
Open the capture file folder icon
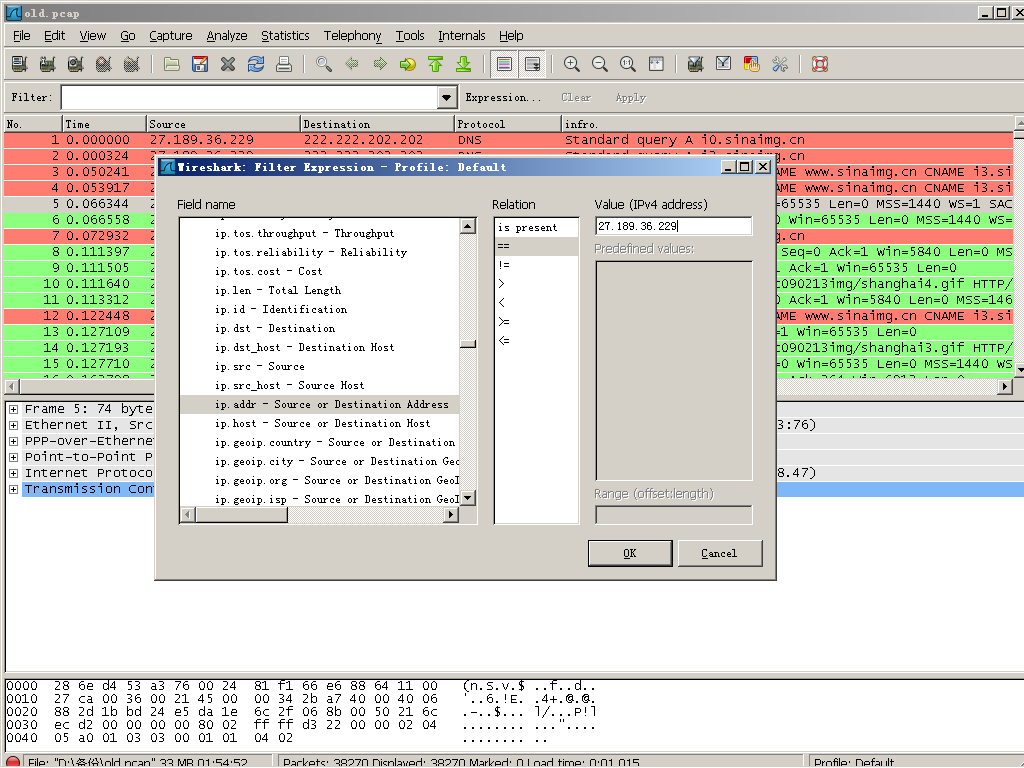pos(172,64)
